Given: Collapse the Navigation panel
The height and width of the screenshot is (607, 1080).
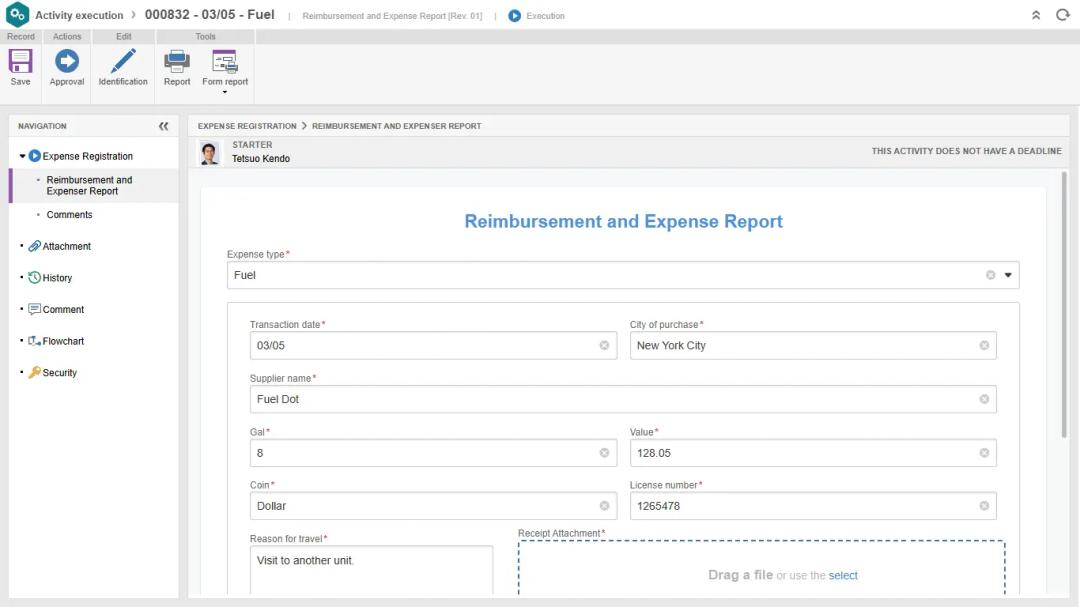Looking at the screenshot, I should click(164, 126).
